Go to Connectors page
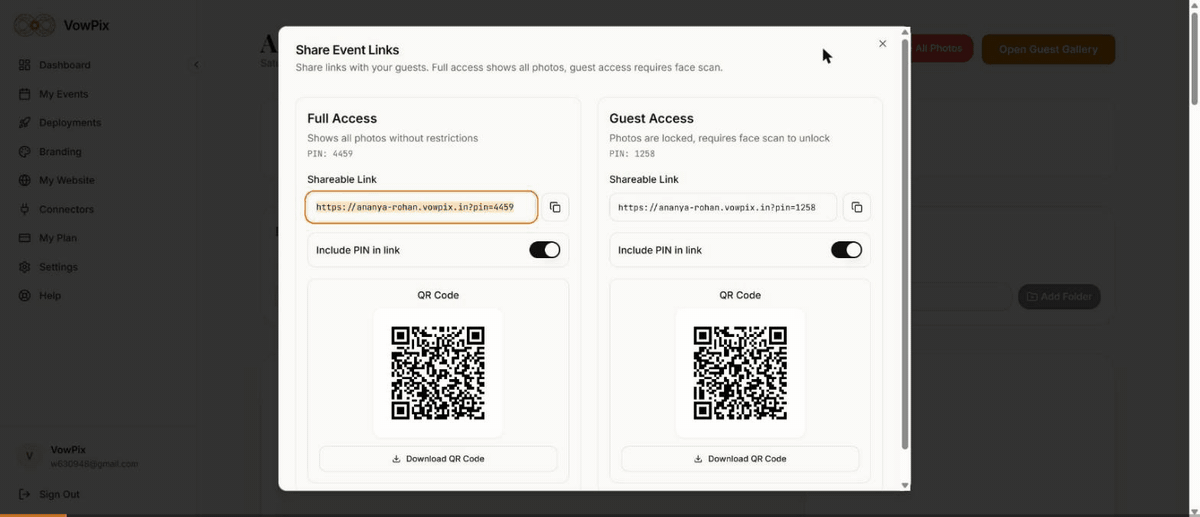The image size is (1200, 517). point(66,210)
